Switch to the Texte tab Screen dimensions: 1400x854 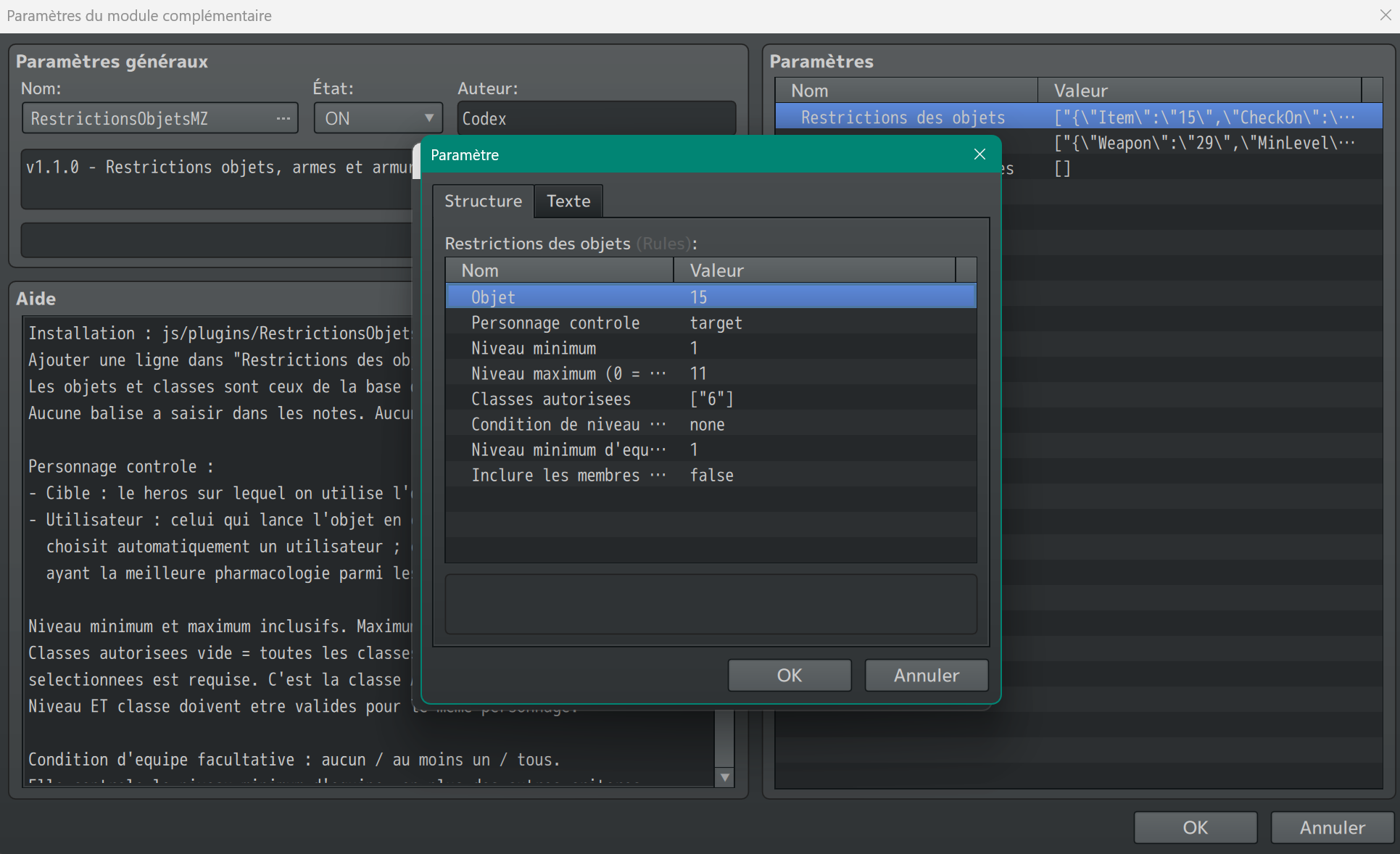(568, 201)
